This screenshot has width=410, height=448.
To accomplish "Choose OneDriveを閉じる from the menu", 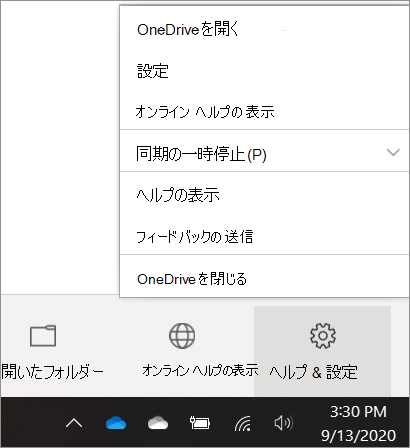I will click(x=265, y=278).
